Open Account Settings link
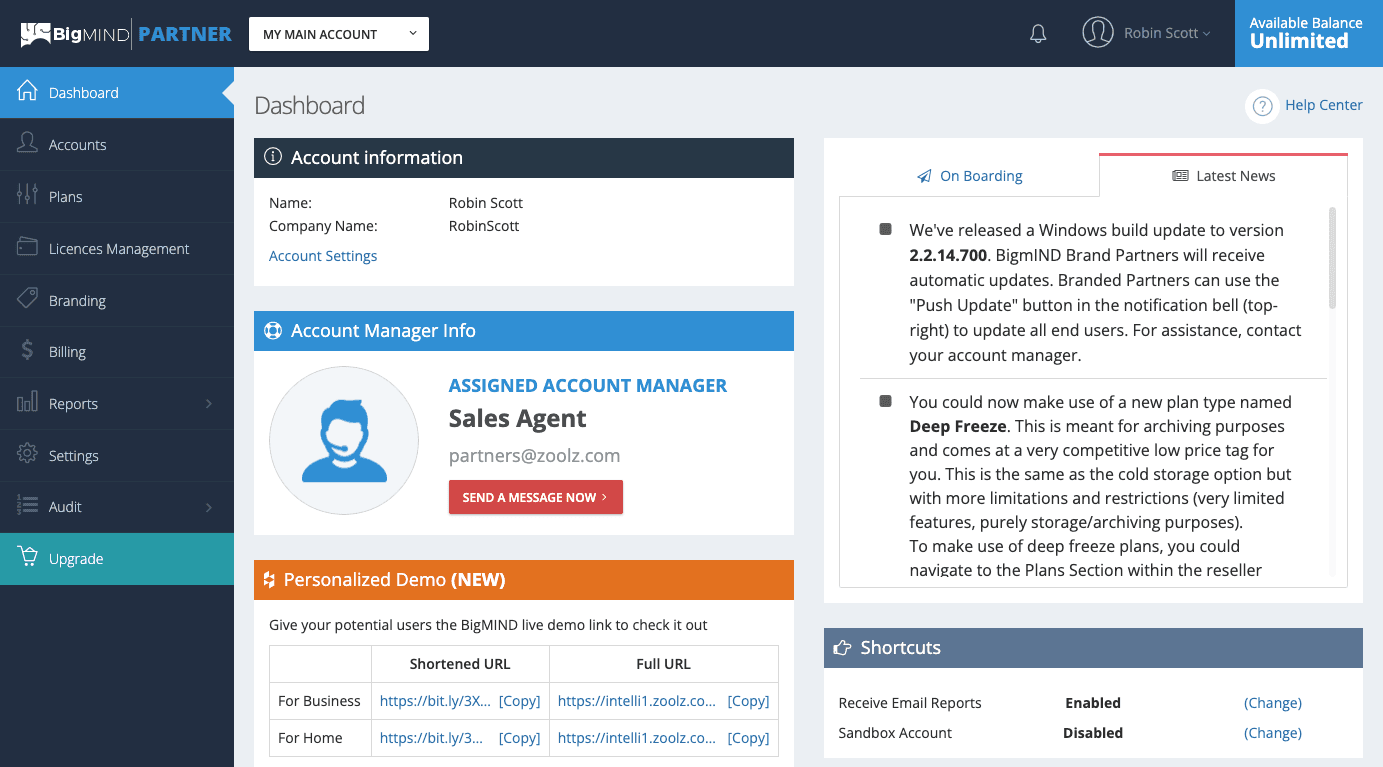This screenshot has width=1383, height=767. 322,255
